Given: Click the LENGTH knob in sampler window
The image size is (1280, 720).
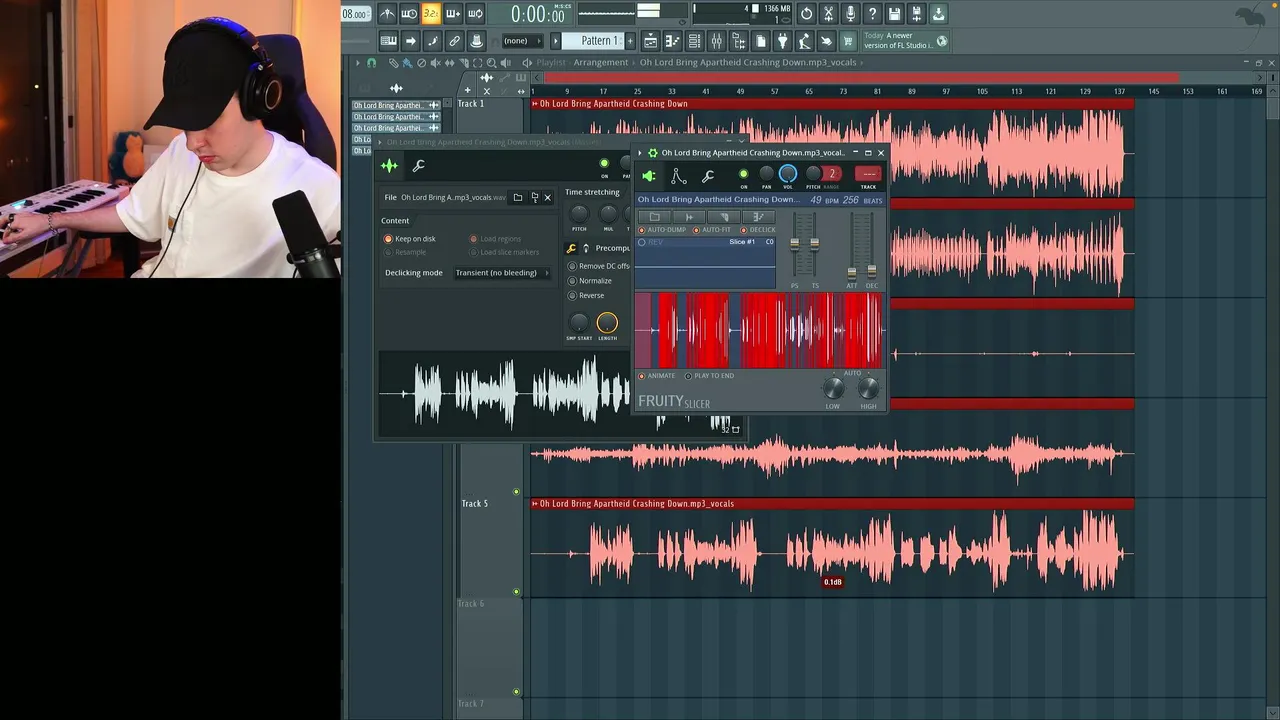Looking at the screenshot, I should point(607,323).
